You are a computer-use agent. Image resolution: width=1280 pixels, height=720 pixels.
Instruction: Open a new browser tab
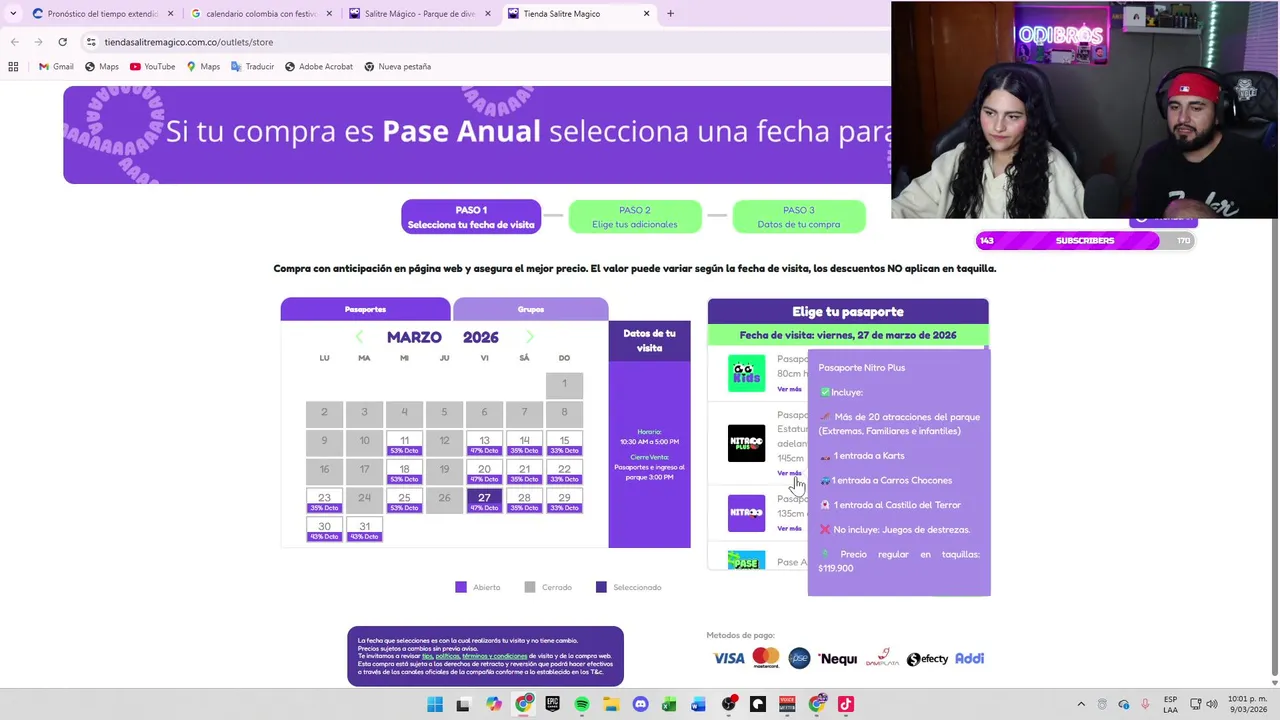[x=670, y=14]
